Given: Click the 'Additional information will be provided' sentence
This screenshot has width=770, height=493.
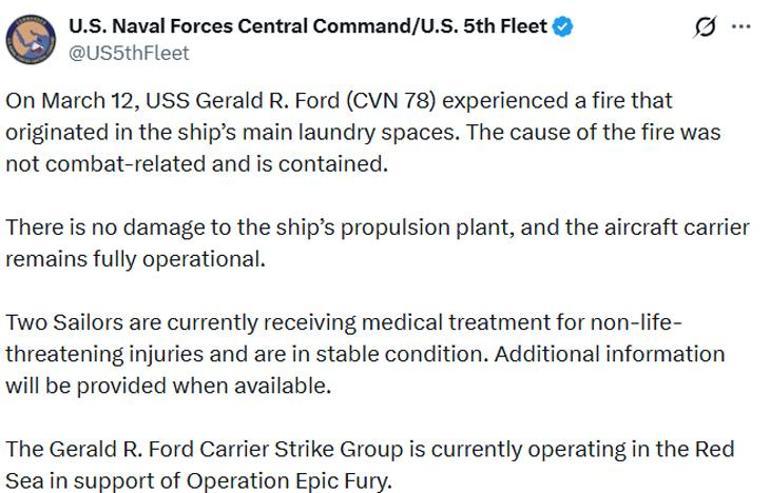Looking at the screenshot, I should 611,355.
